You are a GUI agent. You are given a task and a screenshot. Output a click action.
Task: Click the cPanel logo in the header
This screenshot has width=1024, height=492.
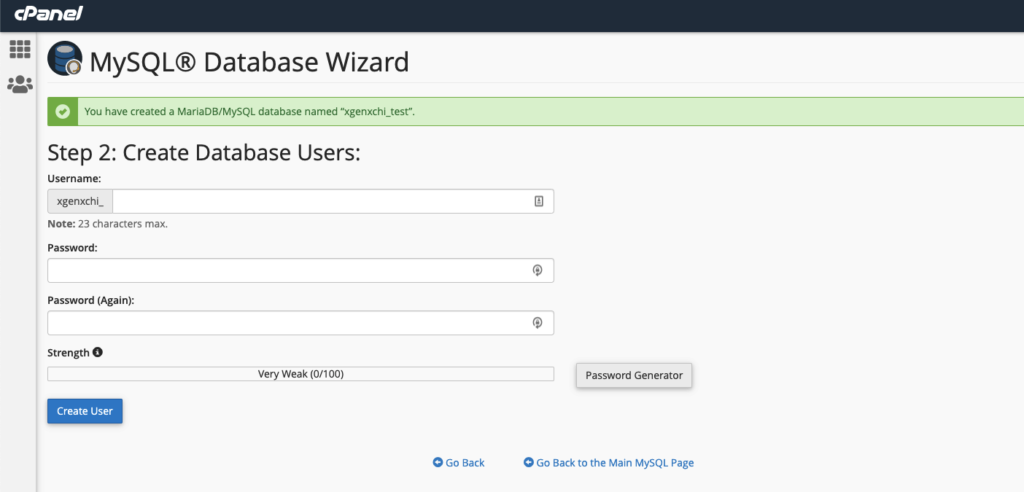click(48, 14)
